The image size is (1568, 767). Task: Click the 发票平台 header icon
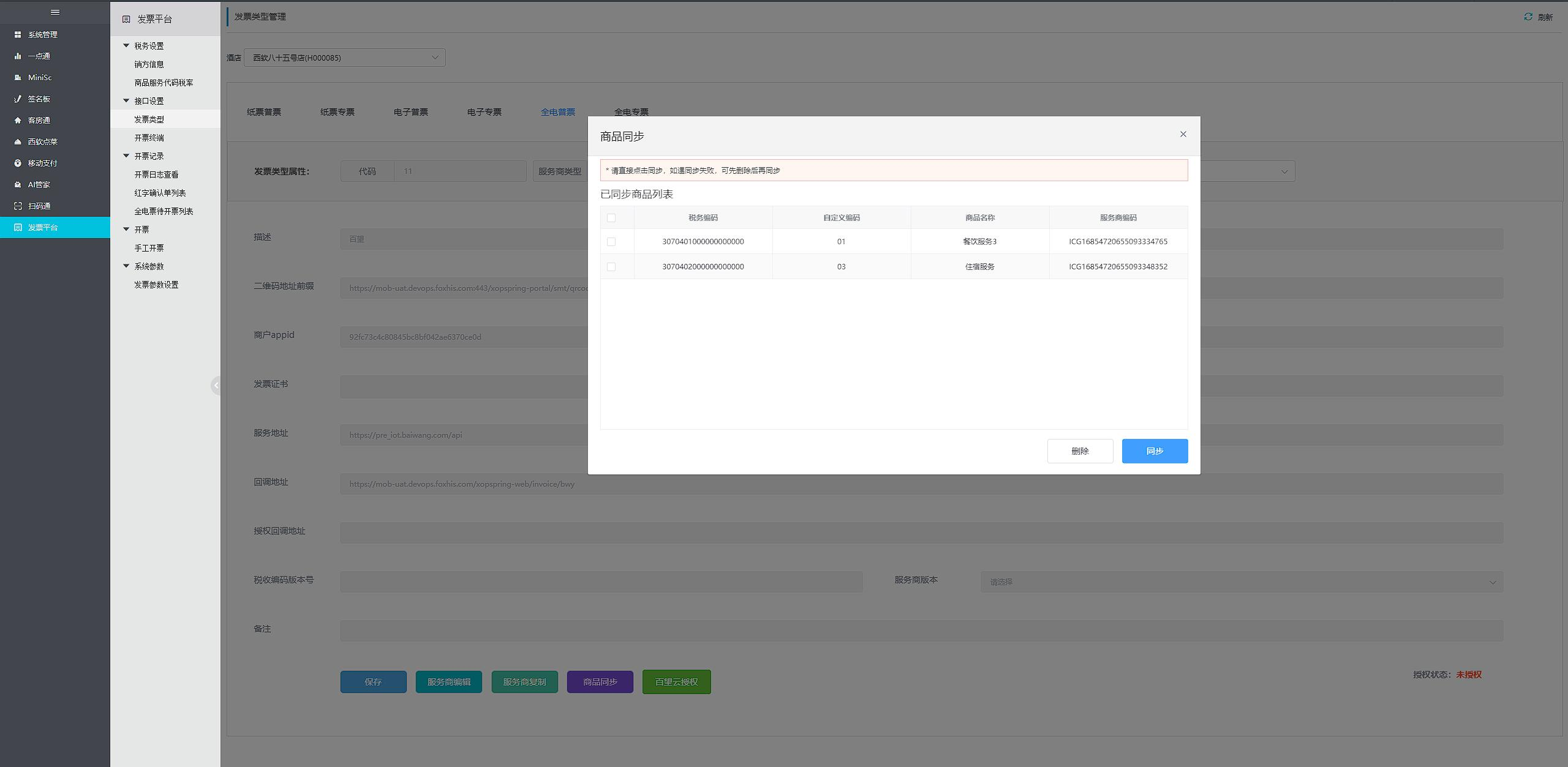[126, 20]
